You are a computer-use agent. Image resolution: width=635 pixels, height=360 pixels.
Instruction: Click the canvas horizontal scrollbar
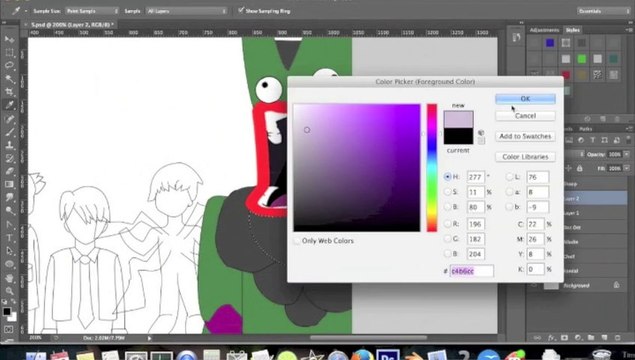click(x=368, y=337)
